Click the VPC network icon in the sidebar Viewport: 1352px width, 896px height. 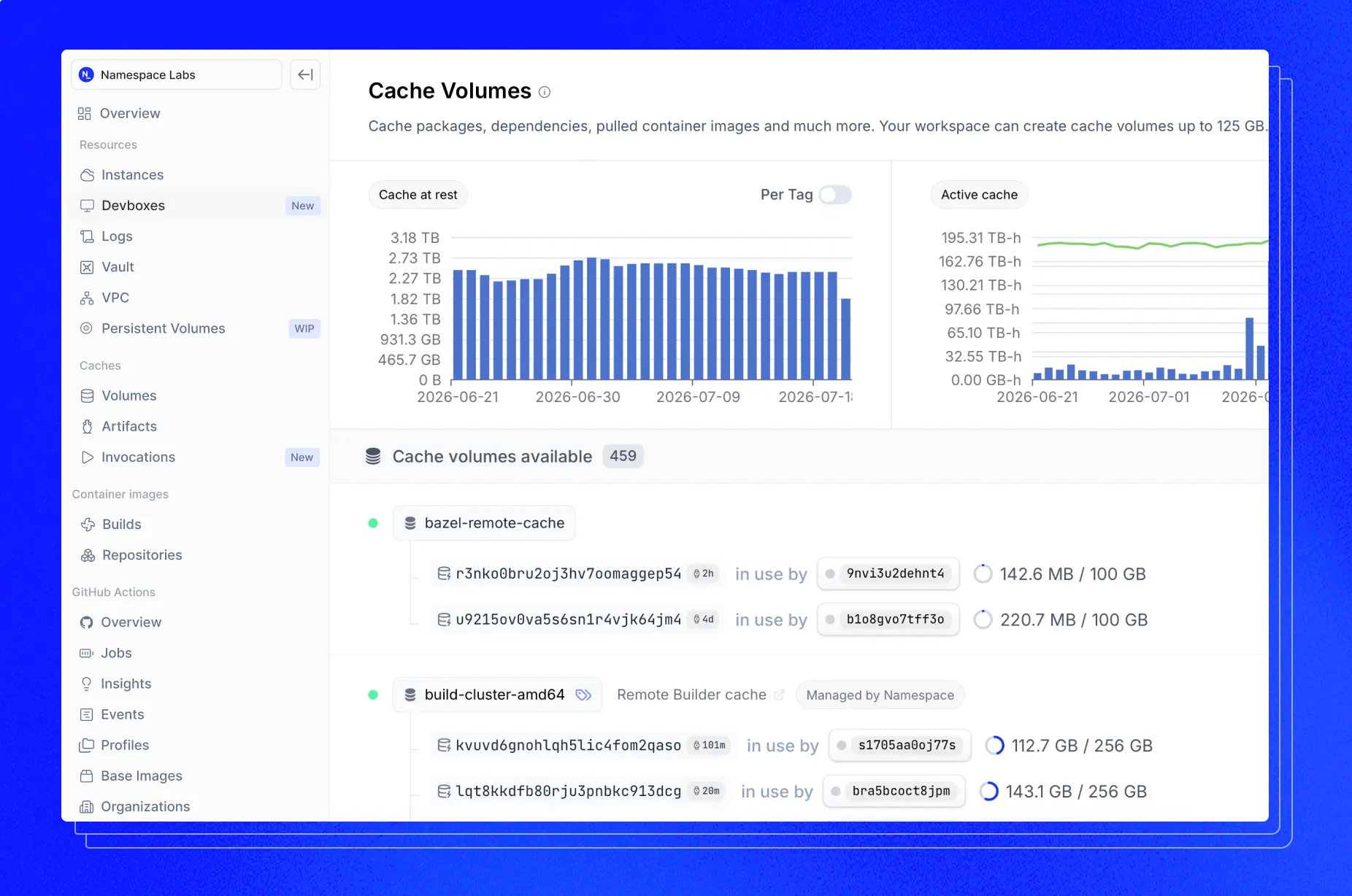(x=87, y=298)
